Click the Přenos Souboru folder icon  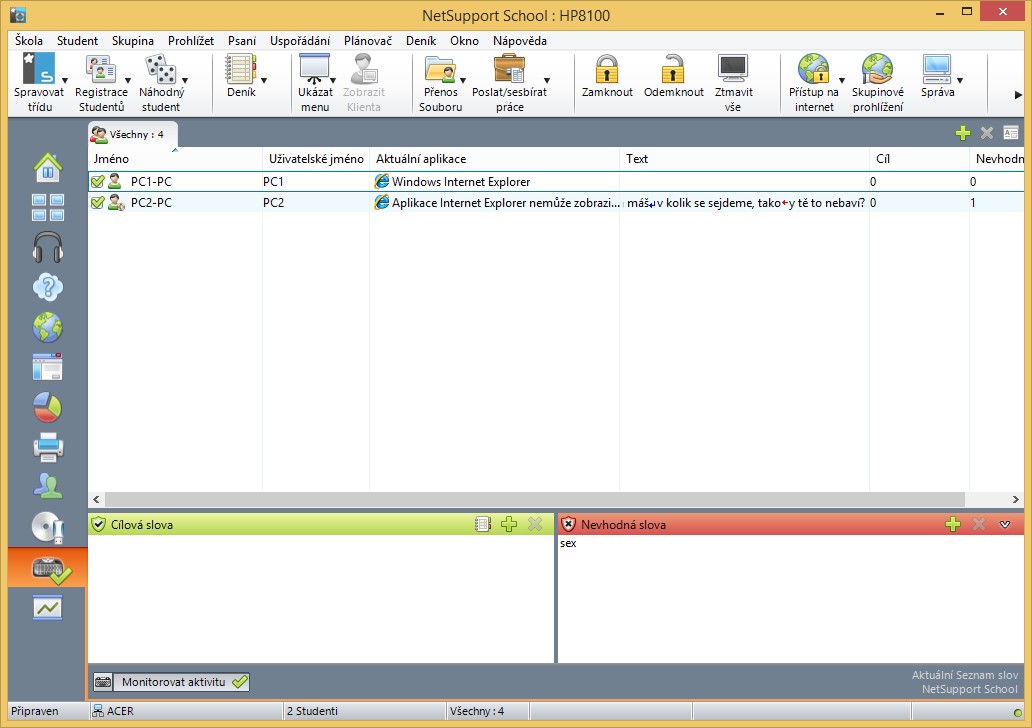pos(440,69)
